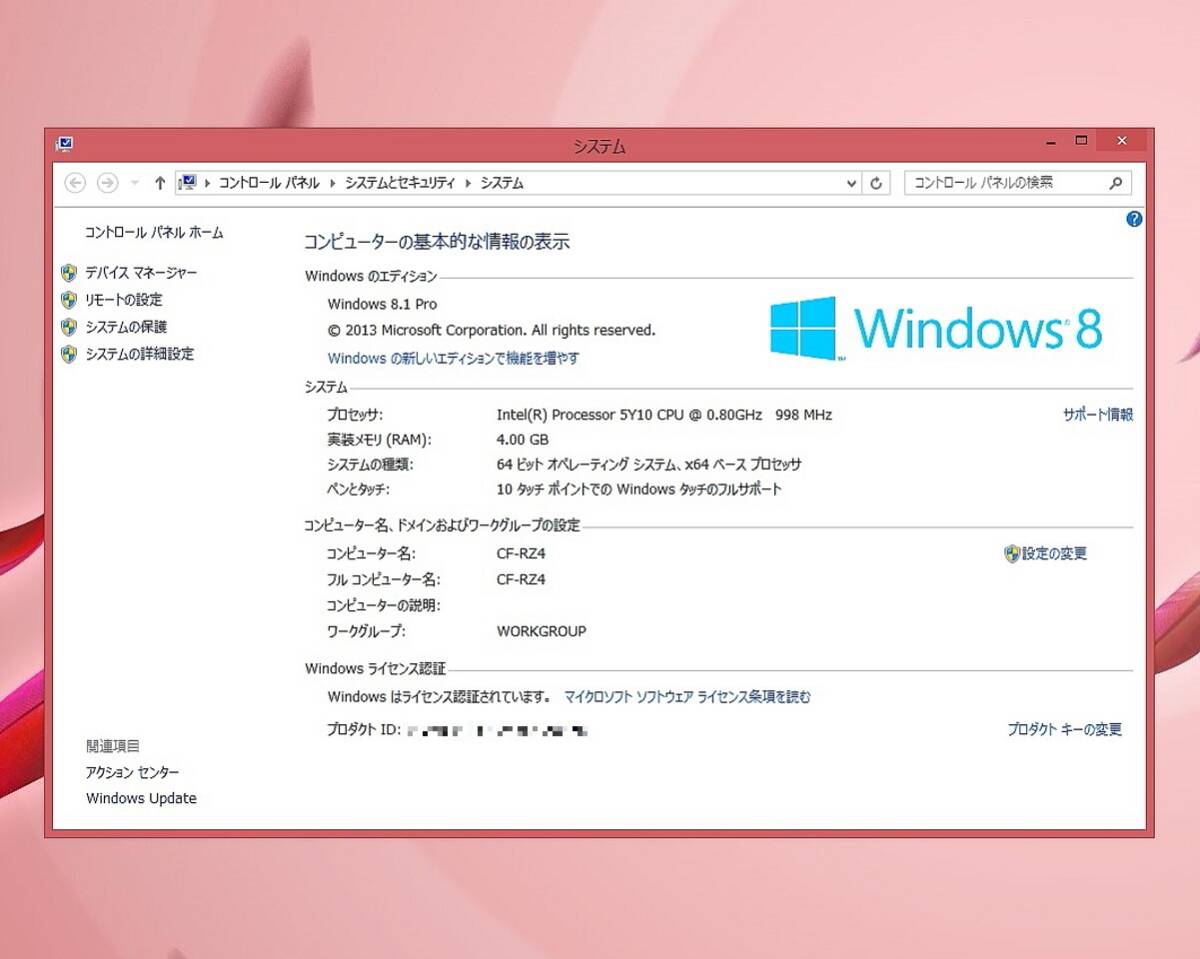
Task: Open システムの保護 link
Action: point(126,326)
